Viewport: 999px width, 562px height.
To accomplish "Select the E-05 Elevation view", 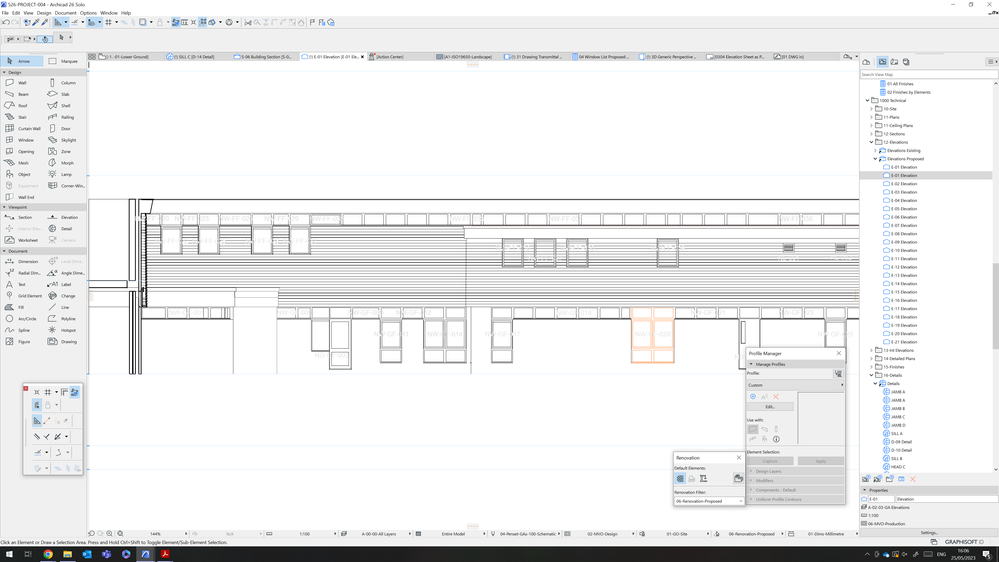I will pyautogui.click(x=903, y=209).
